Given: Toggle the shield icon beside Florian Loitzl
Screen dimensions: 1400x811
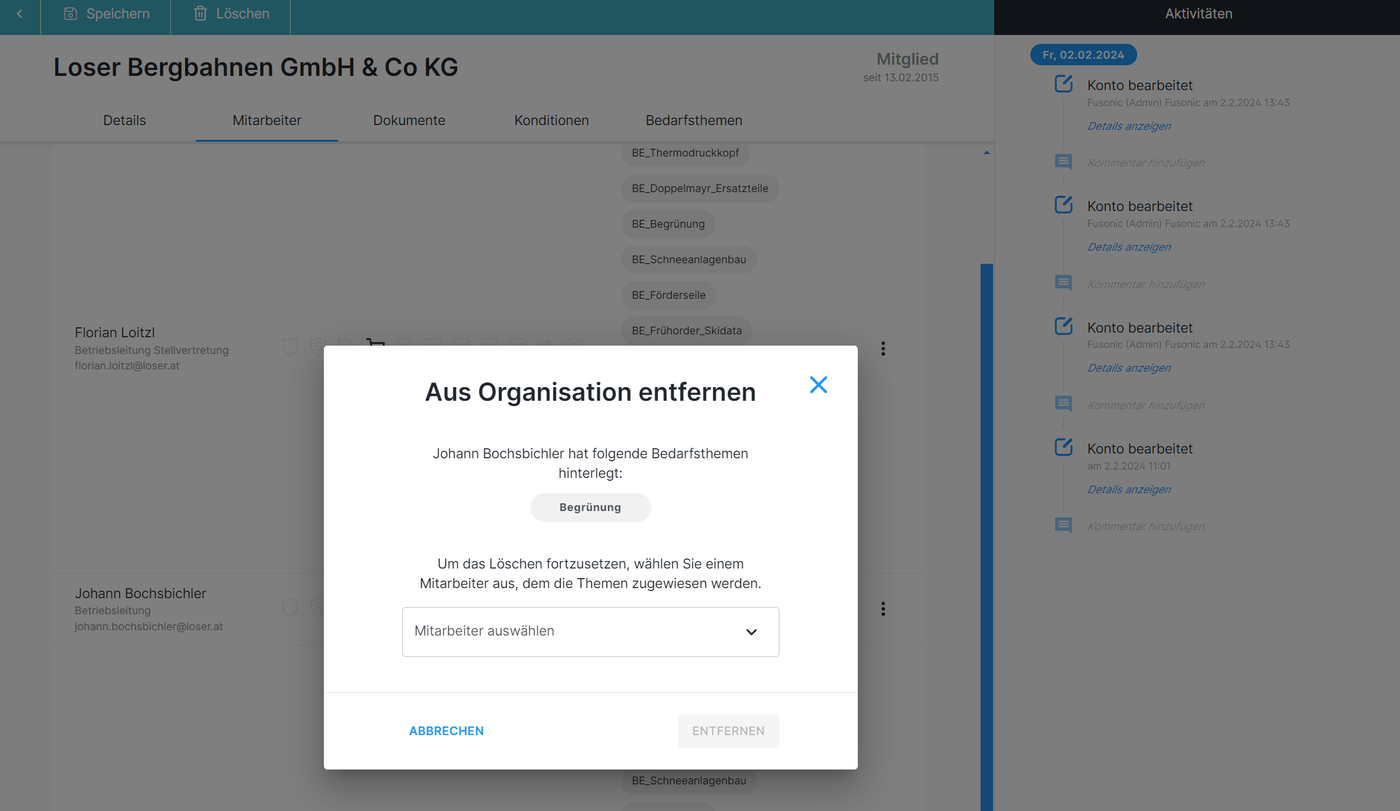Looking at the screenshot, I should point(290,346).
